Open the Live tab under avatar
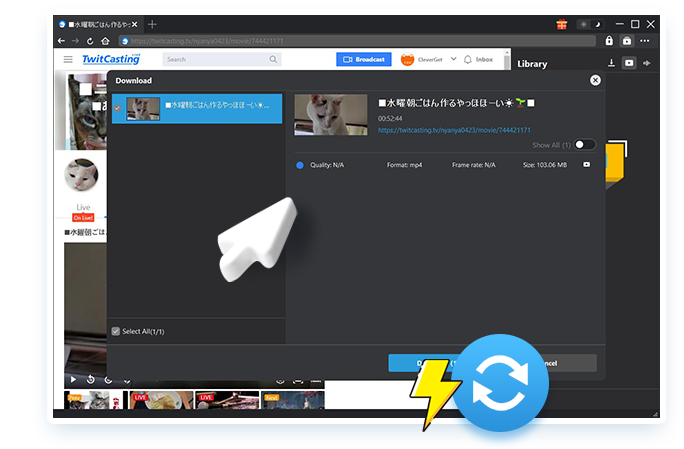Viewport: 684px width, 449px height. [x=83, y=207]
